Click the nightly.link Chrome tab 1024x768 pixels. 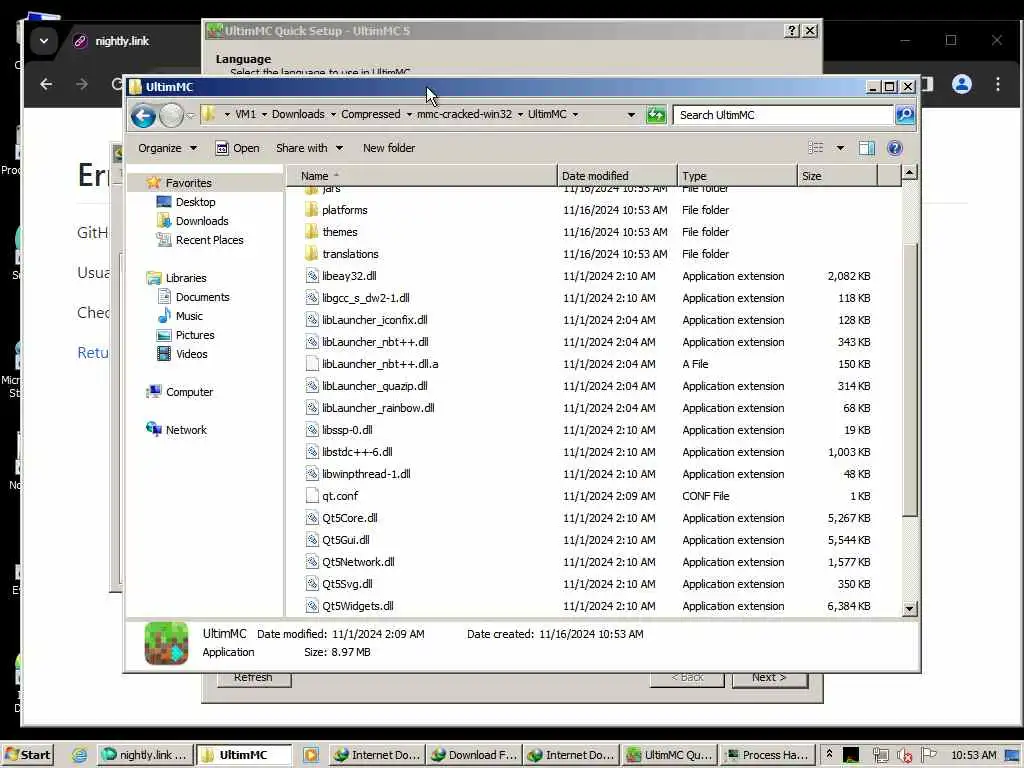click(121, 41)
